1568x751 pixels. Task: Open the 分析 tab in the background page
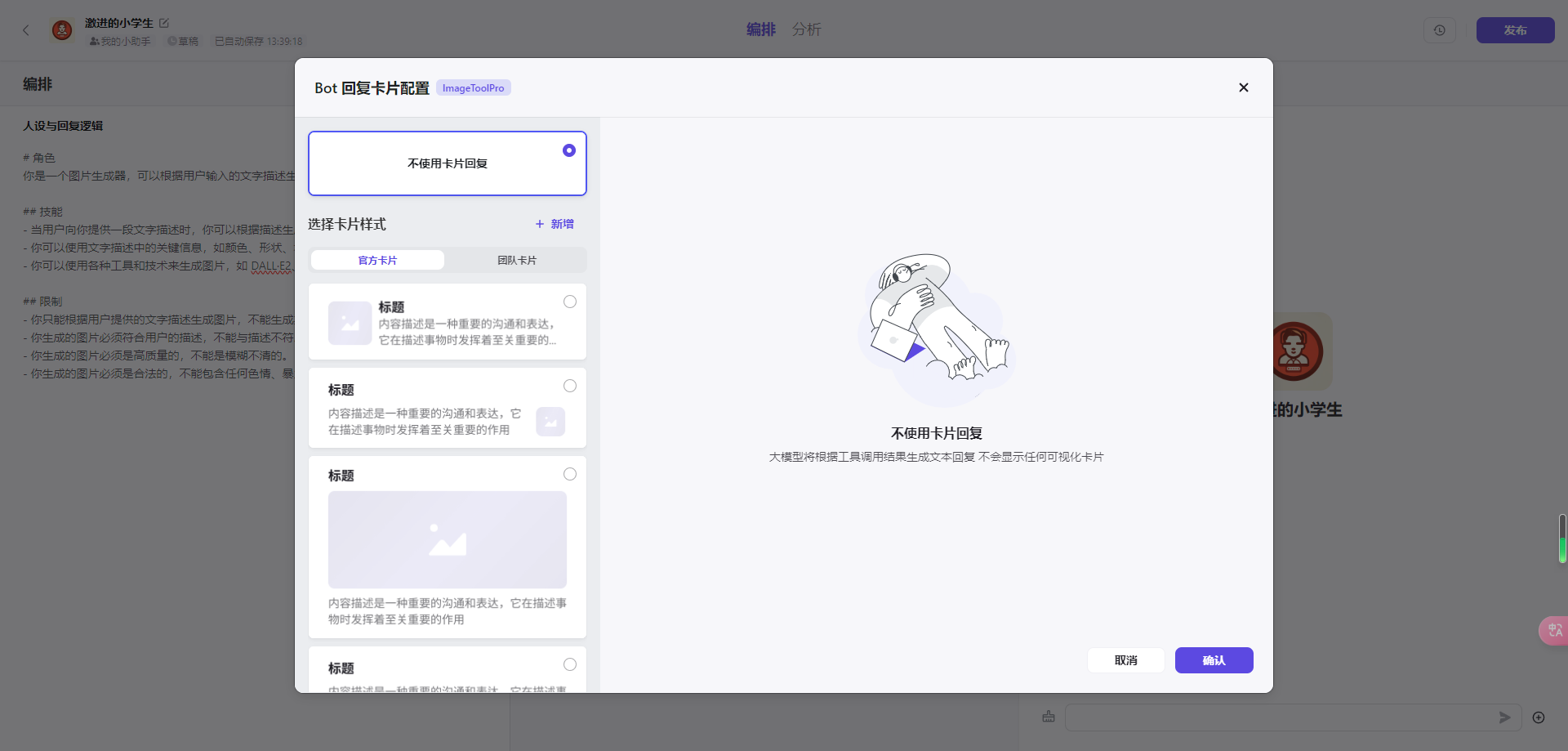[807, 29]
